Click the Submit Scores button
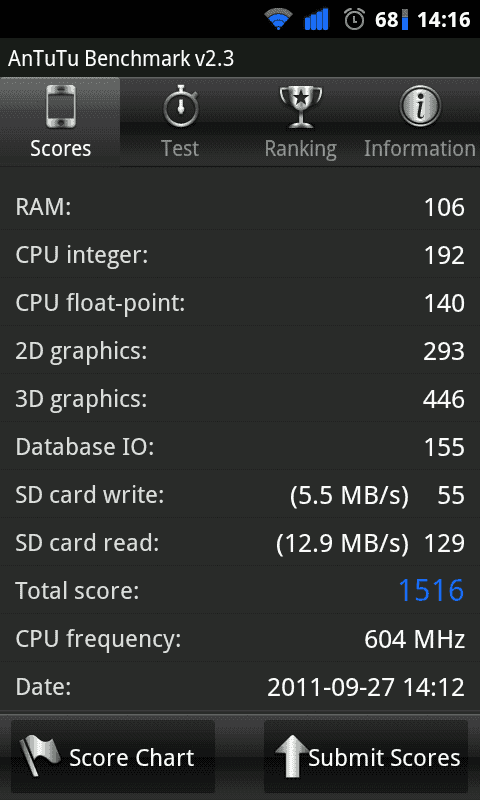 (x=366, y=756)
